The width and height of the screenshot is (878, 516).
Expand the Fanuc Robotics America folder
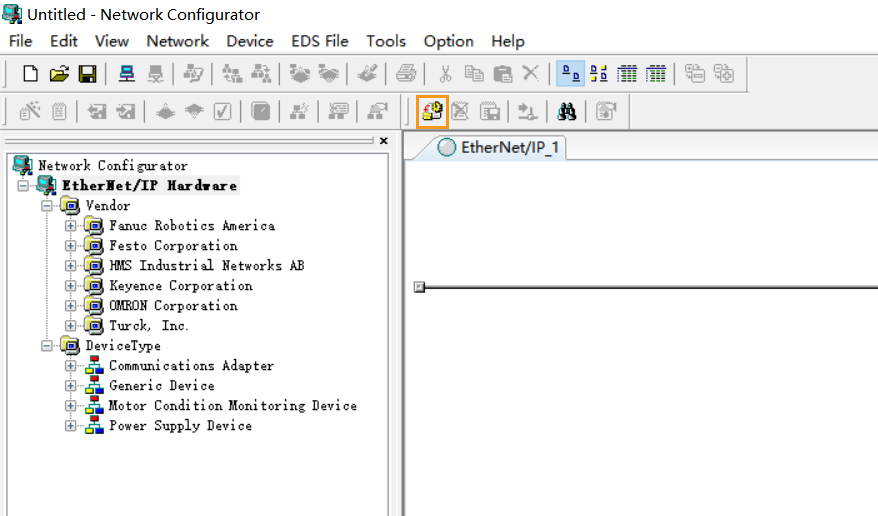coord(71,226)
